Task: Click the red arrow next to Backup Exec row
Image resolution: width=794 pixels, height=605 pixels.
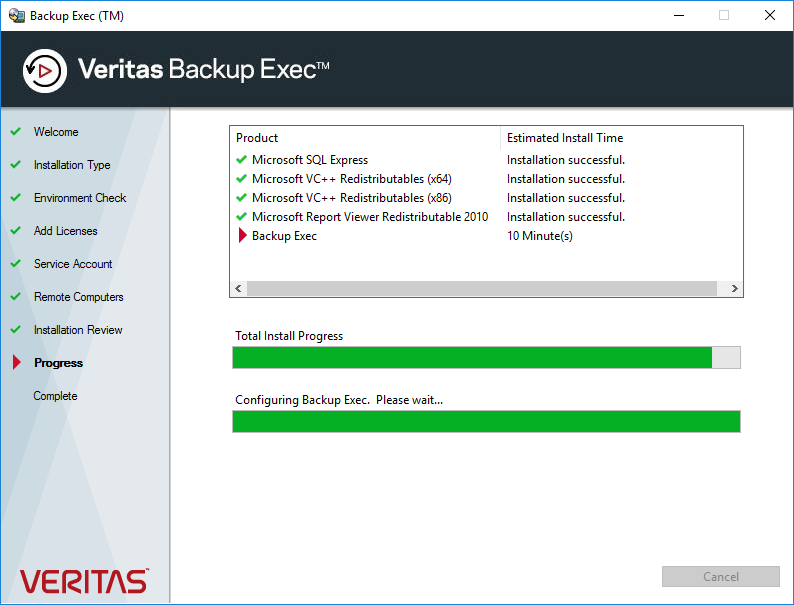Action: point(243,235)
